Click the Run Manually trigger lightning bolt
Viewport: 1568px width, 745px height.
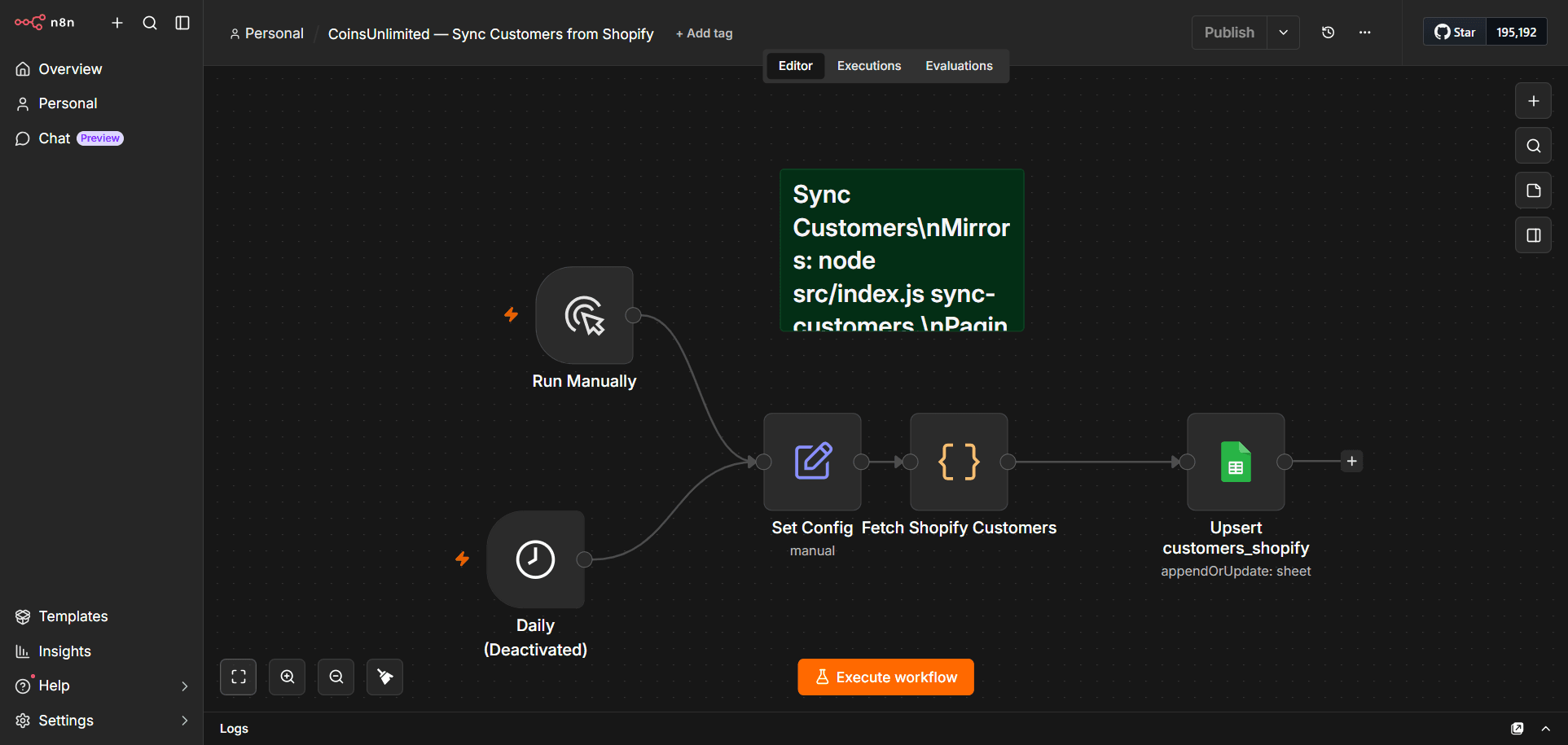(511, 314)
